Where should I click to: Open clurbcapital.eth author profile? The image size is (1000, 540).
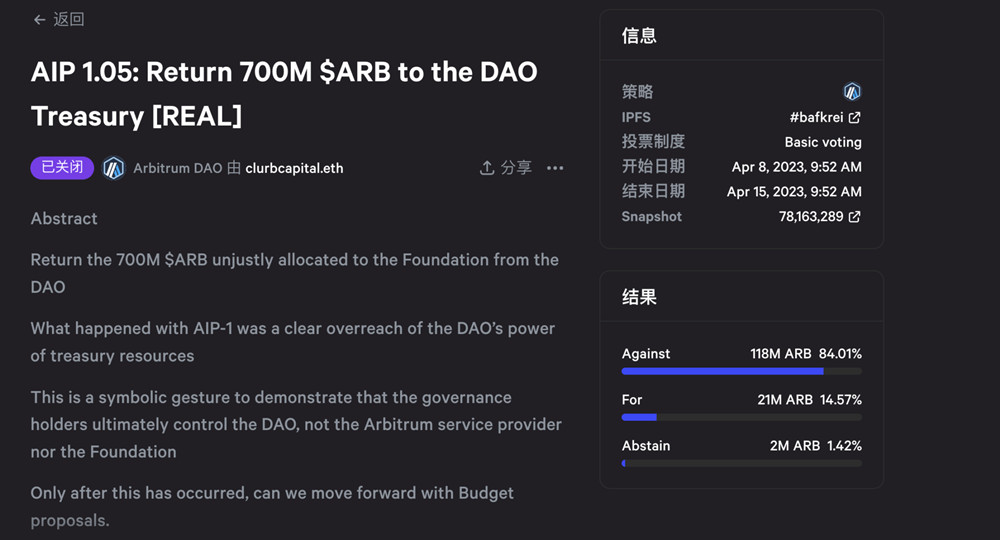point(294,168)
